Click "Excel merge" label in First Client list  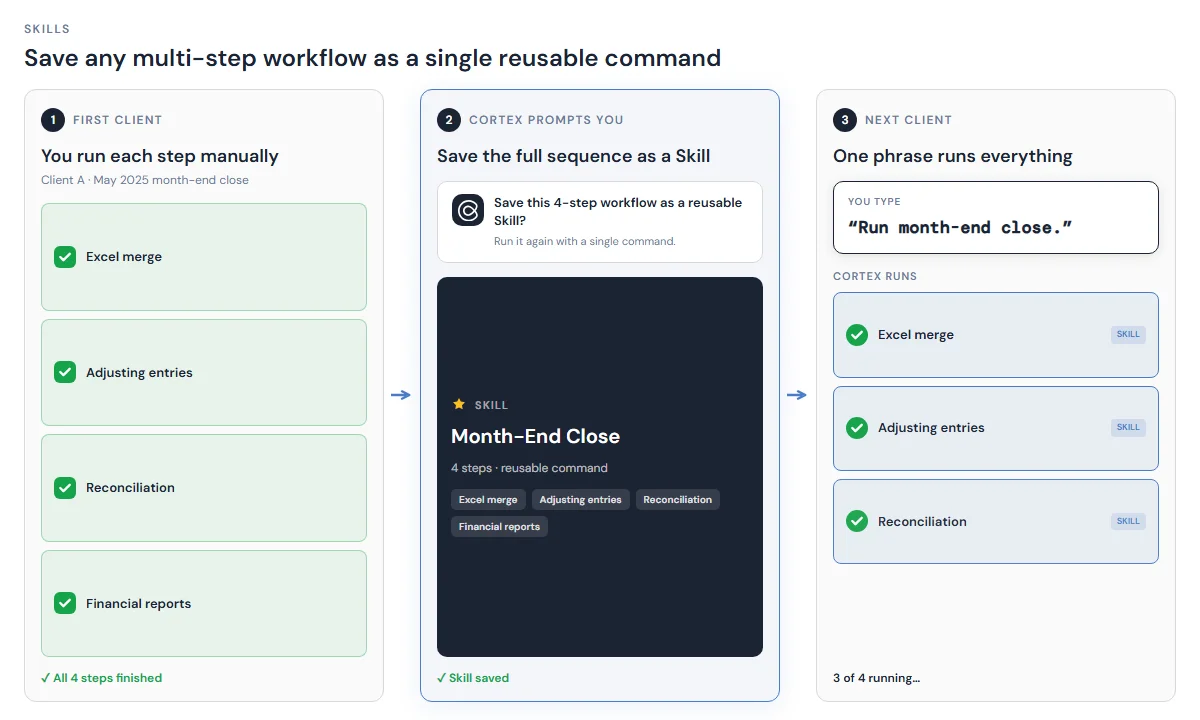coord(124,257)
